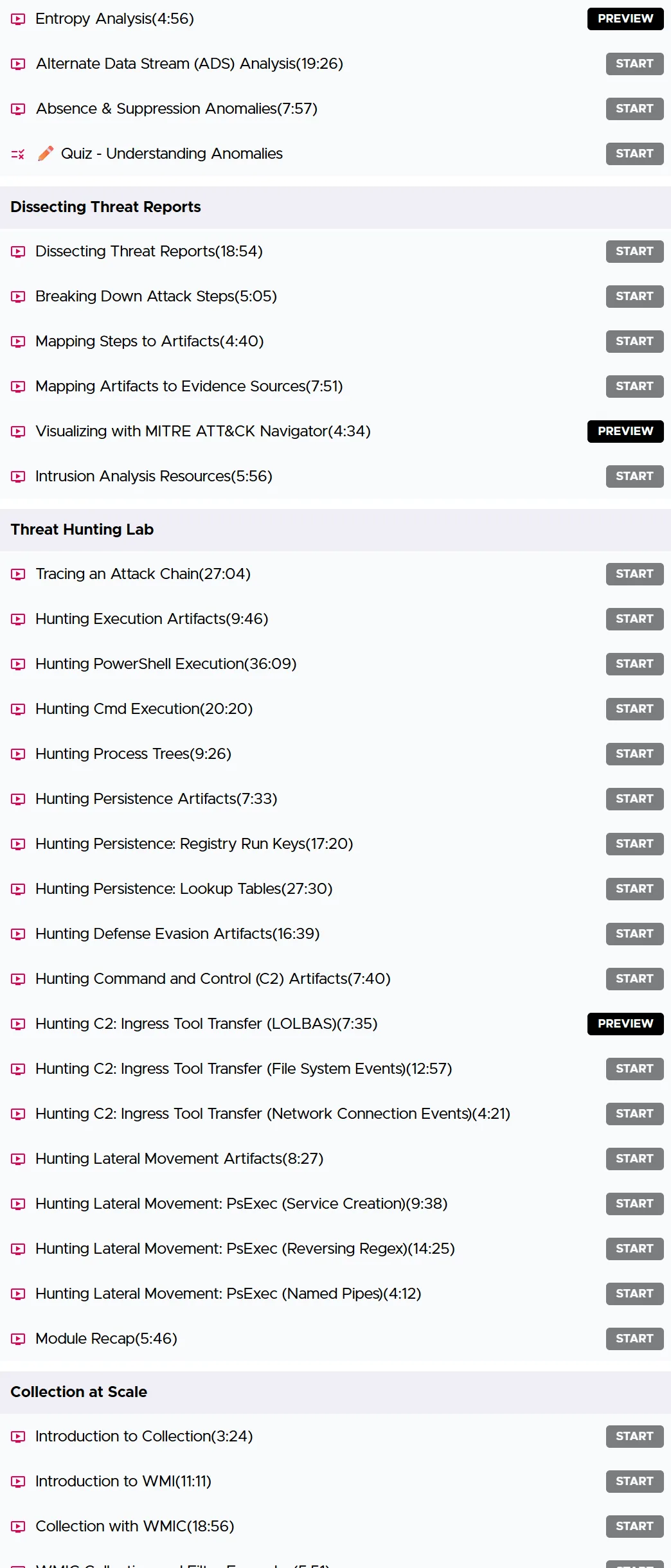Viewport: 671px width, 1568px height.
Task: Click the pencil icon on the quiz row
Action: 46,154
